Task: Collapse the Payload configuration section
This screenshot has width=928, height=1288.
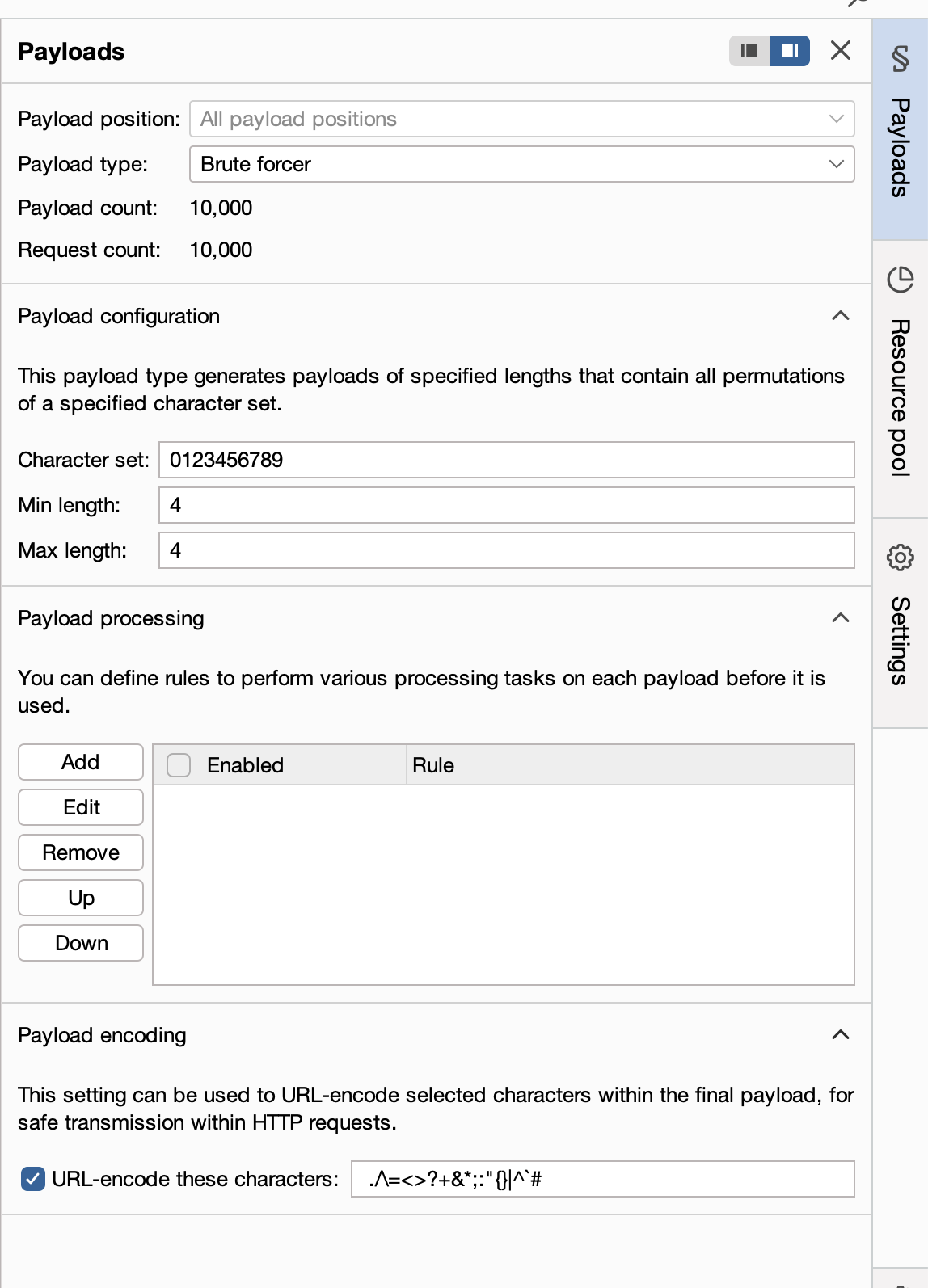Action: pos(841,316)
